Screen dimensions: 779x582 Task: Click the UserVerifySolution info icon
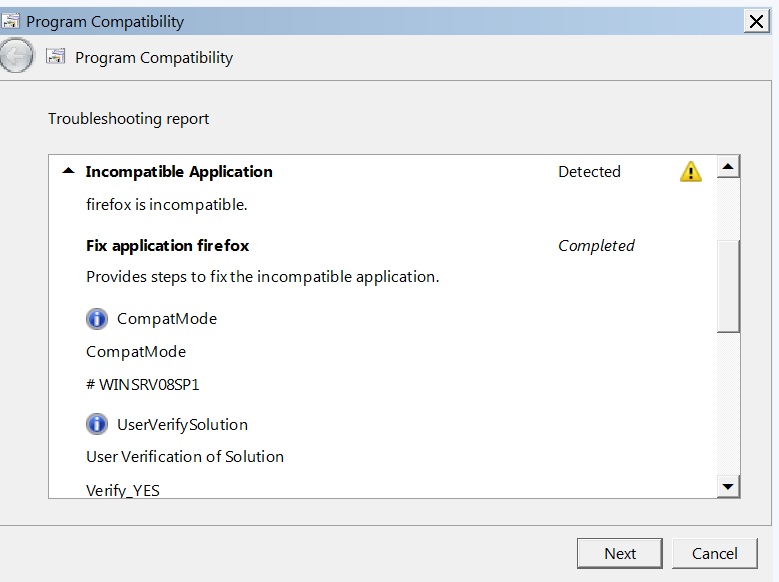pos(97,424)
